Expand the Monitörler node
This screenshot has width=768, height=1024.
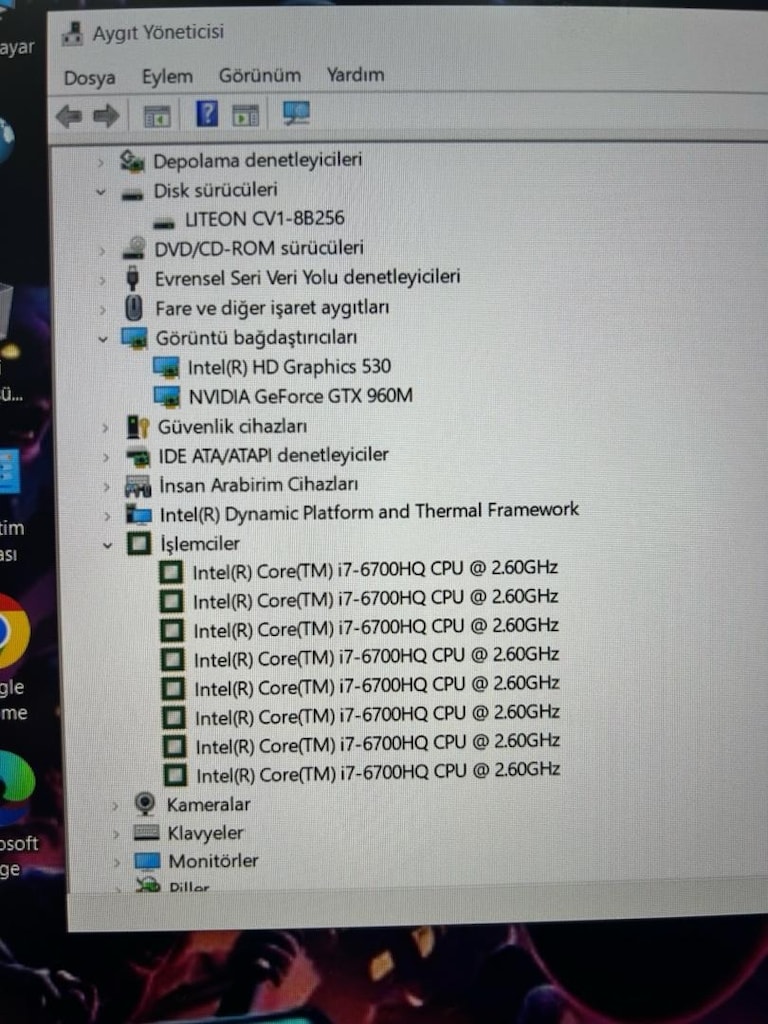click(117, 862)
